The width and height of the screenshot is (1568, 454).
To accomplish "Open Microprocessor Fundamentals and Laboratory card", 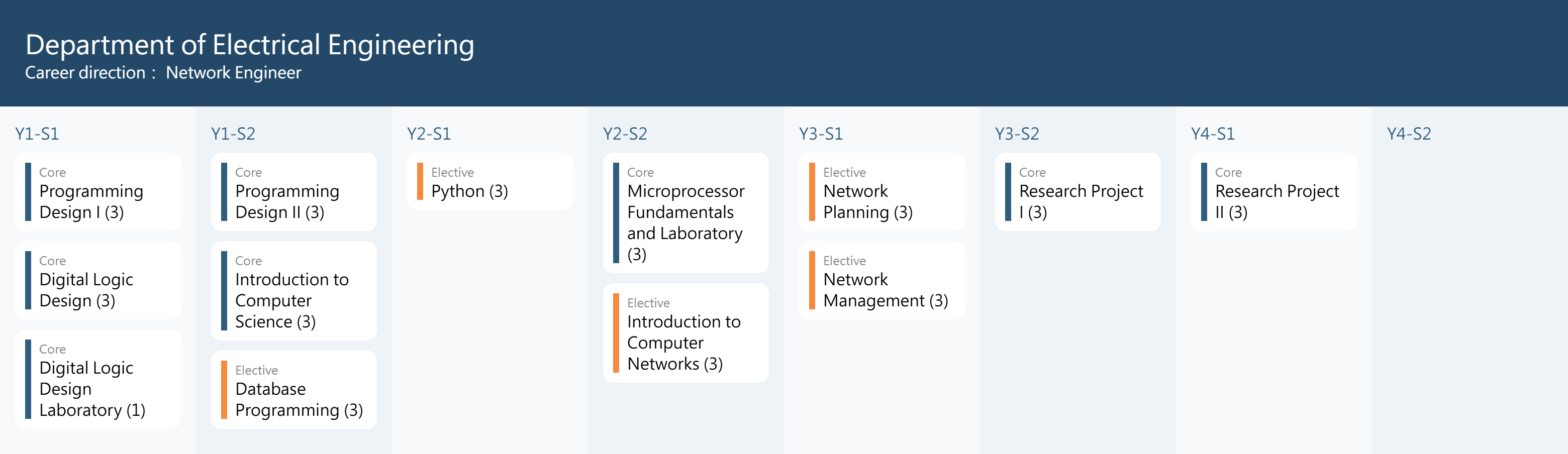I will pyautogui.click(x=685, y=213).
